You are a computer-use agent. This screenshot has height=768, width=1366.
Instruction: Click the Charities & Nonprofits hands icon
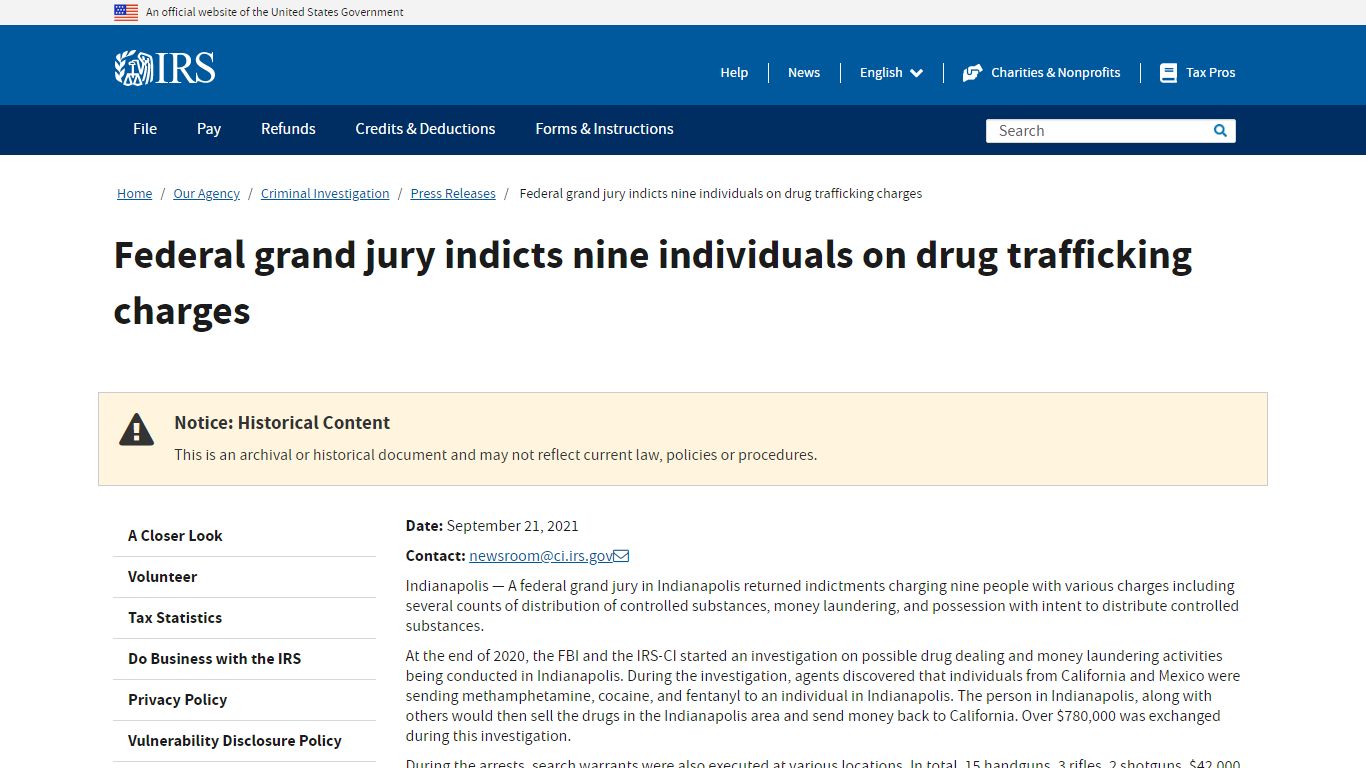(x=972, y=73)
